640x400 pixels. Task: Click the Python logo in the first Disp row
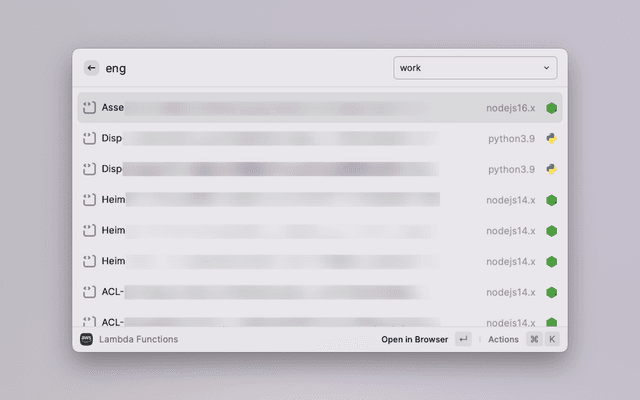551,138
